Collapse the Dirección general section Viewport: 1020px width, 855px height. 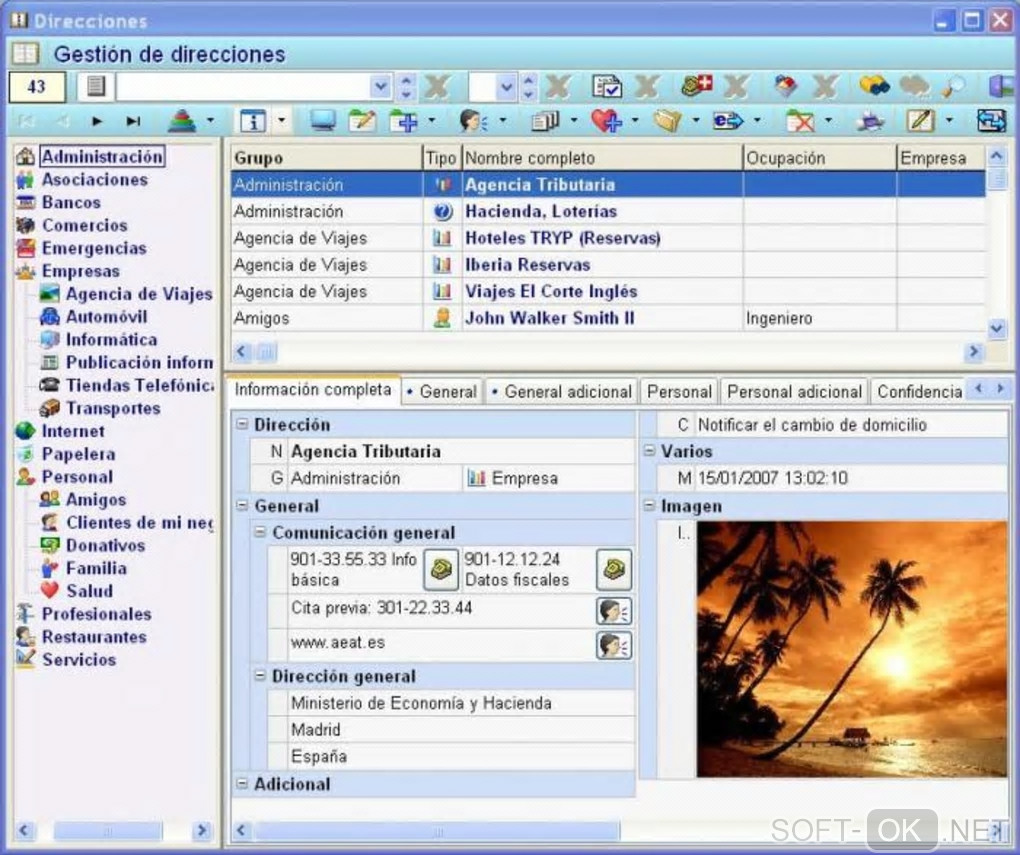point(260,676)
